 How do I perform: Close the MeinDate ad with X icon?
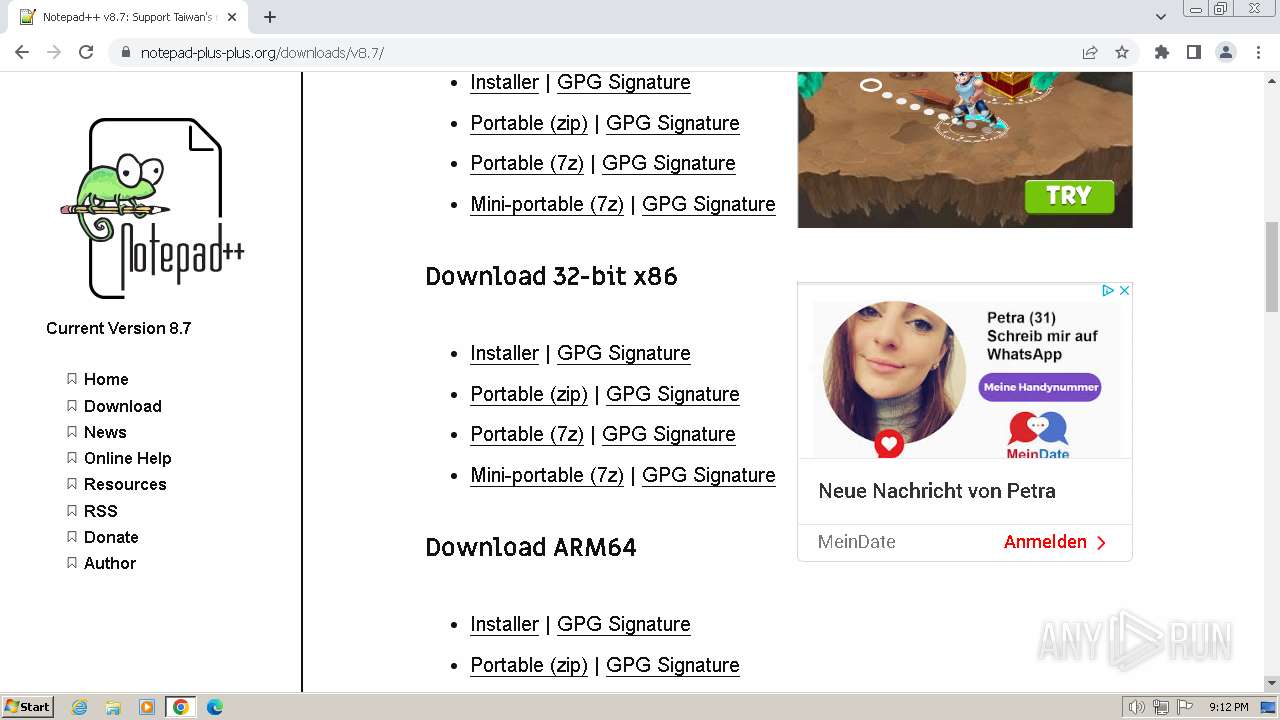point(1124,290)
